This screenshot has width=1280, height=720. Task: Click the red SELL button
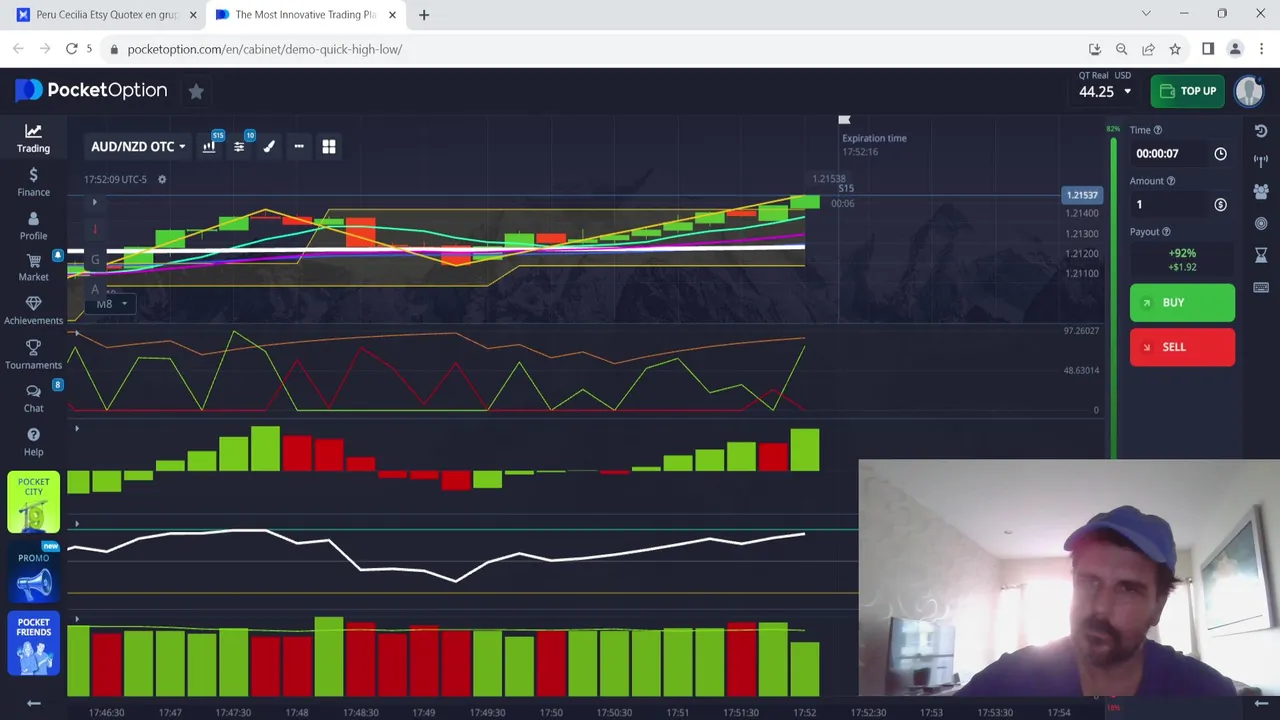click(1182, 347)
